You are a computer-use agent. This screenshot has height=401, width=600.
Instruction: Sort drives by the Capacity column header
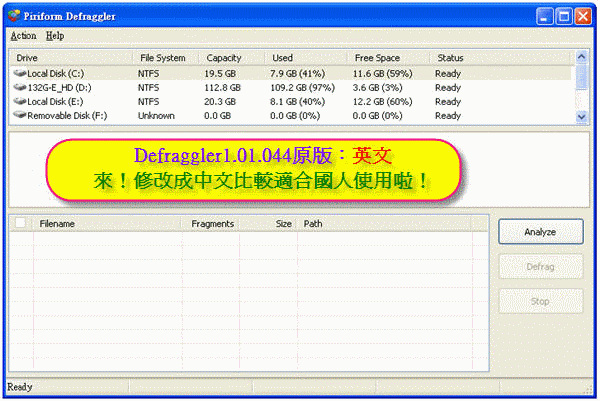232,58
